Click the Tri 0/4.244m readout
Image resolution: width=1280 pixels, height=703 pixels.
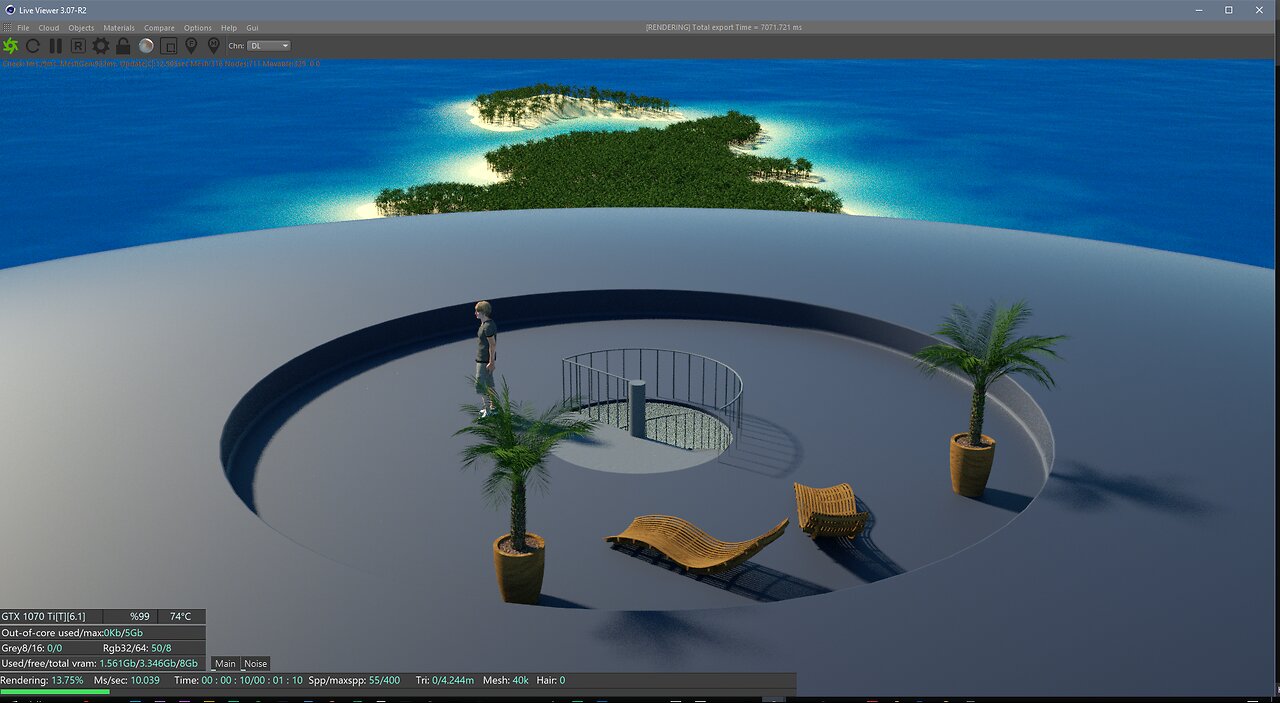click(445, 680)
